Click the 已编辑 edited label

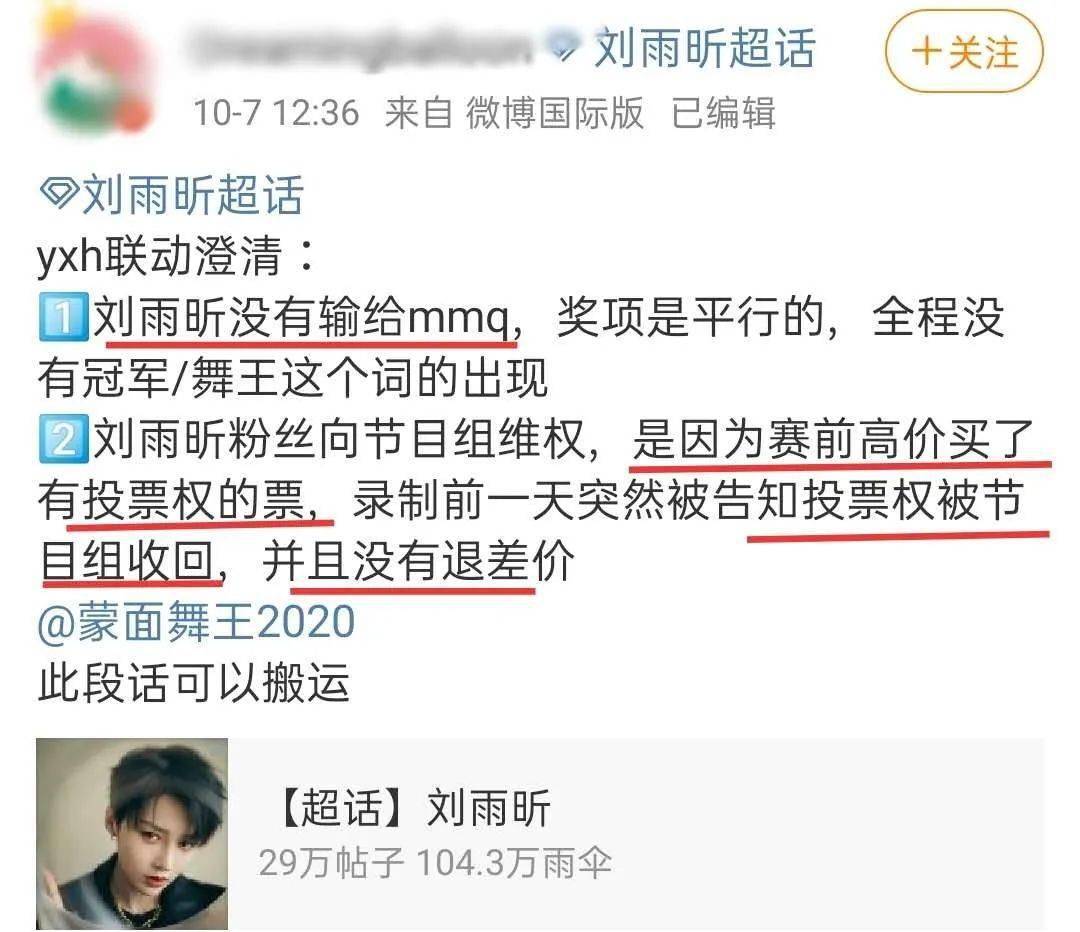(723, 113)
